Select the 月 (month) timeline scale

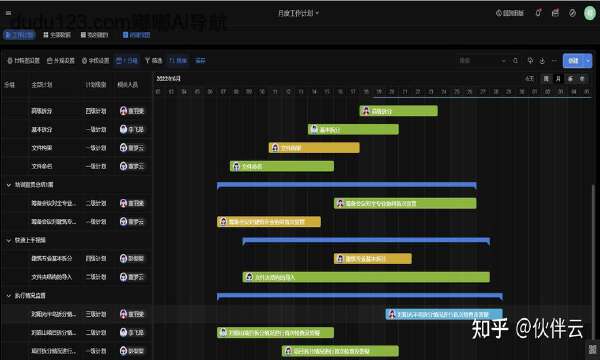[558, 79]
